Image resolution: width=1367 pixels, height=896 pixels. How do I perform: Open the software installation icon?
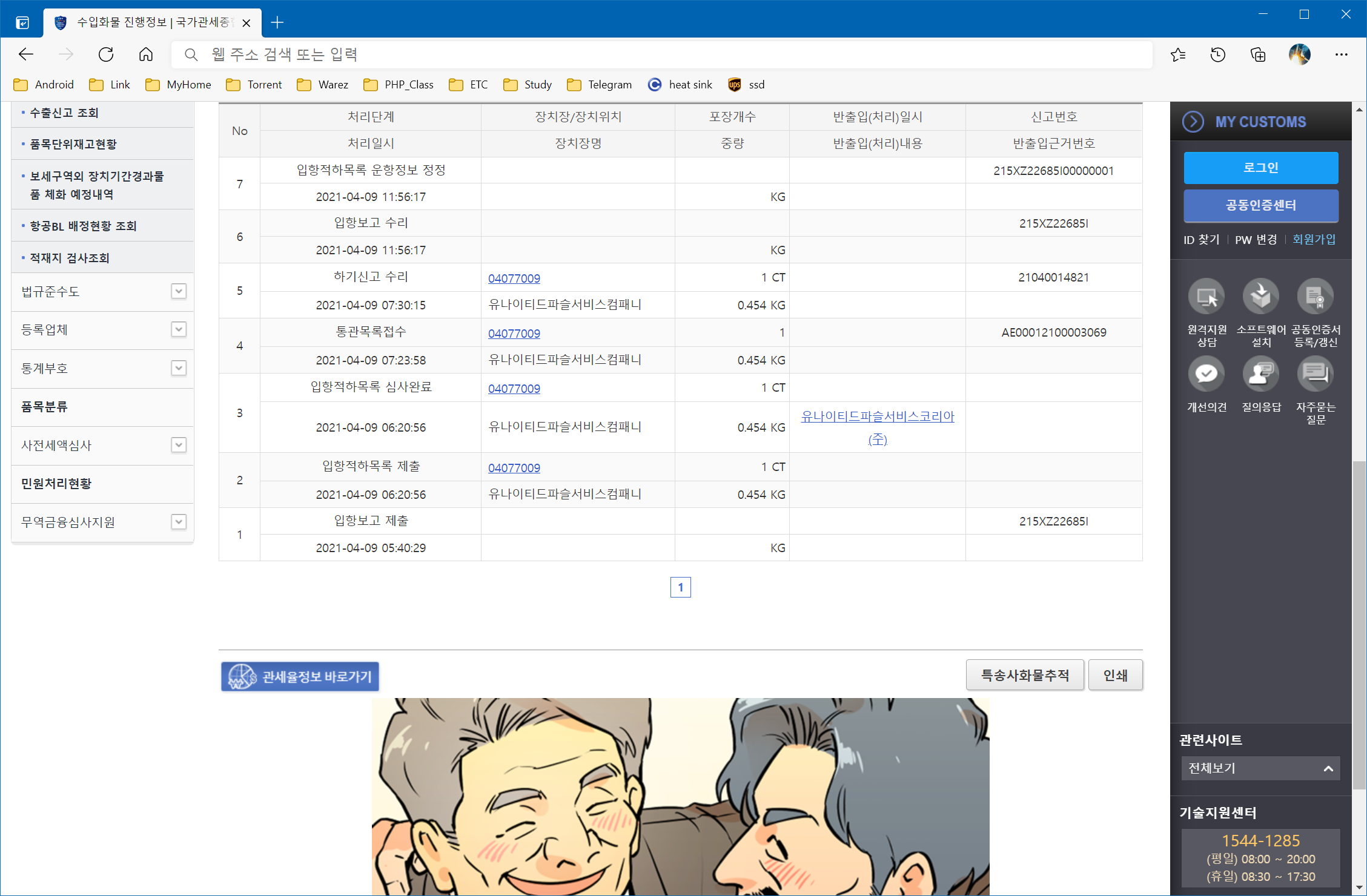(x=1260, y=297)
